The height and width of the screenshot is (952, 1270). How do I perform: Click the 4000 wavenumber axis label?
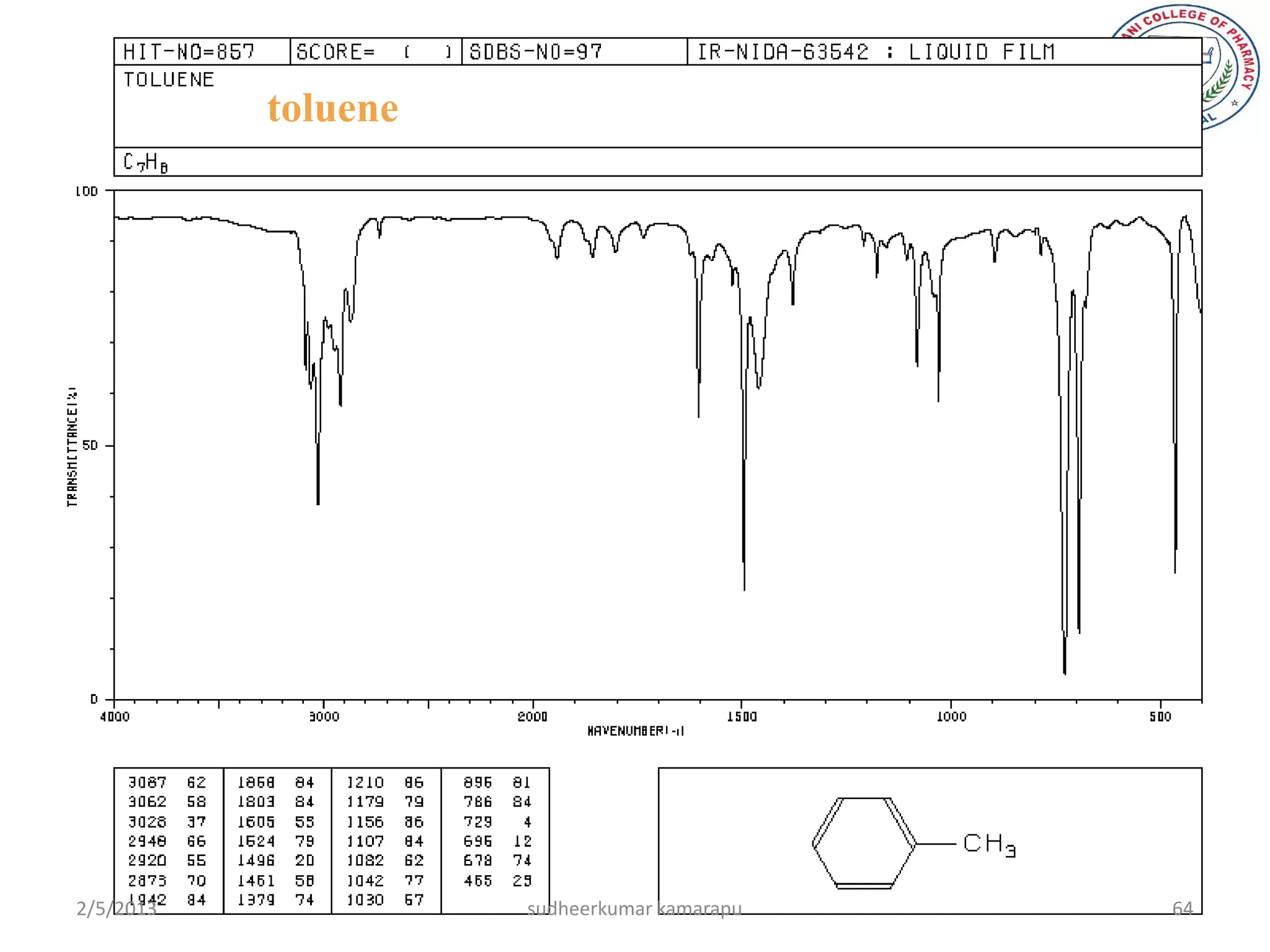tap(115, 717)
